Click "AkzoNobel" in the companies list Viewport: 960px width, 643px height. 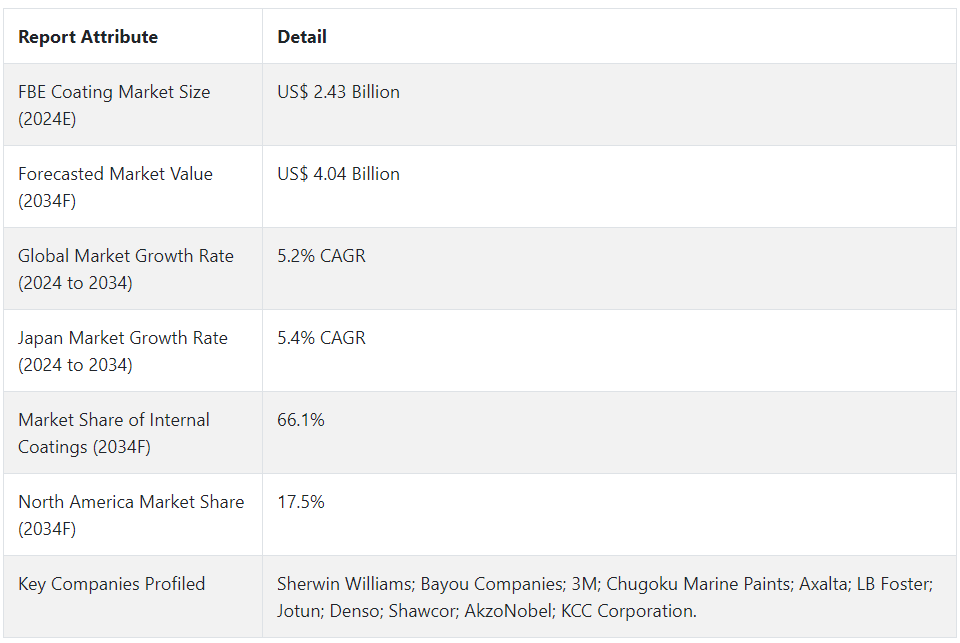click(520, 611)
